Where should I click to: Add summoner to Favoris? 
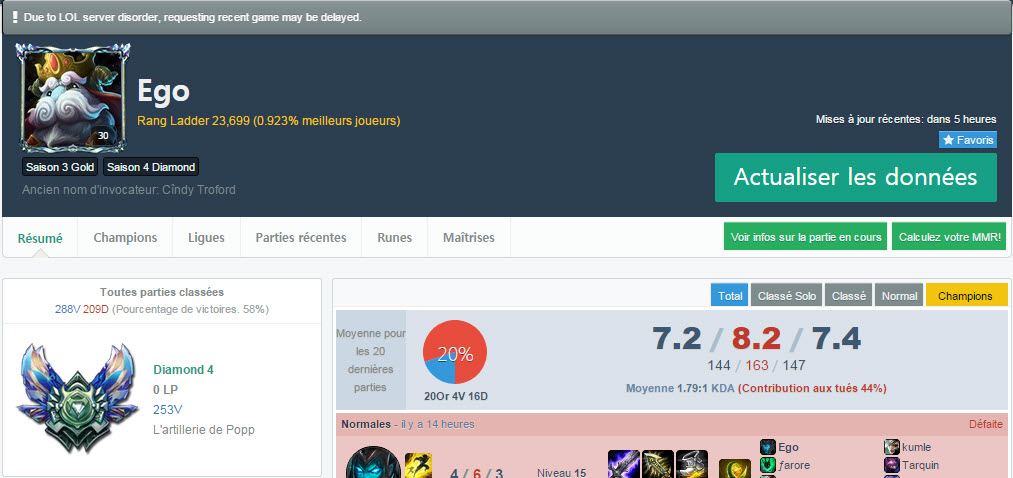pyautogui.click(x=968, y=140)
